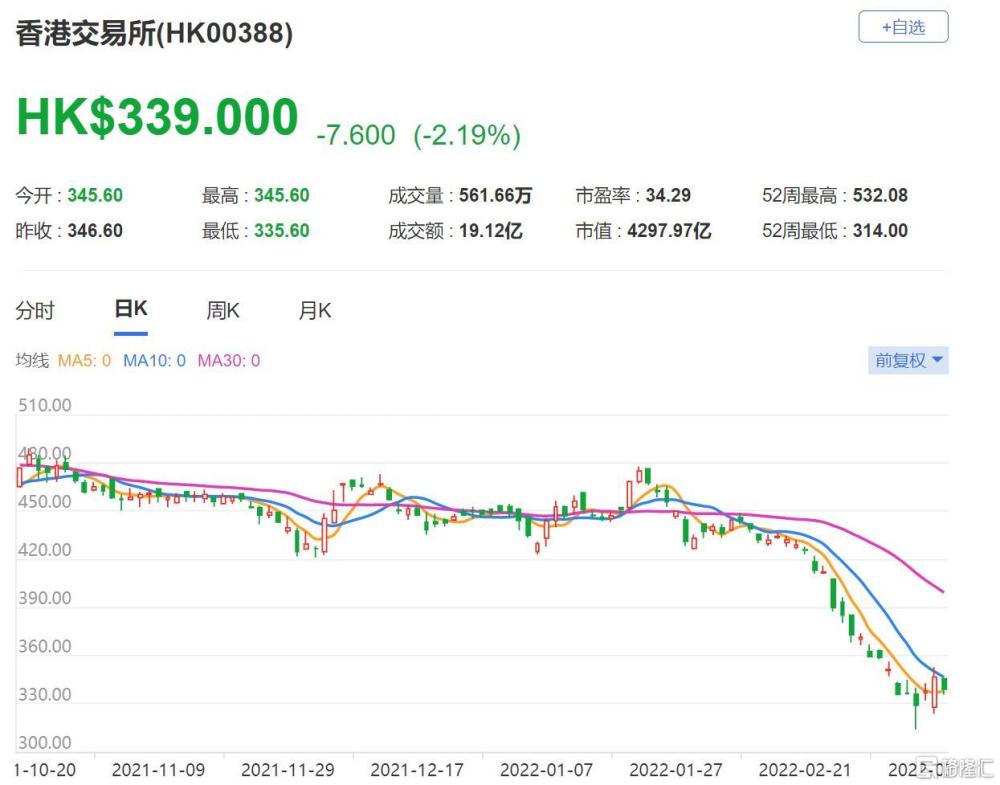Click the 2022-01-07 date axis label
The width and height of the screenshot is (1000, 785).
pyautogui.click(x=547, y=770)
